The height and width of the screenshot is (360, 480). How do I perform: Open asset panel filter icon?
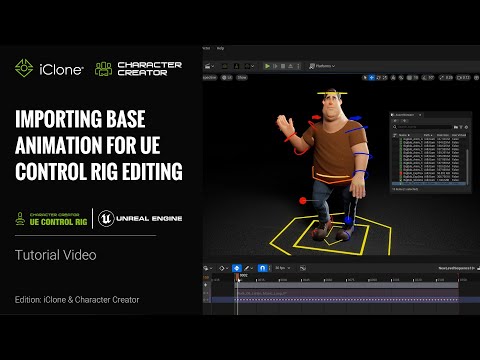coord(461,127)
